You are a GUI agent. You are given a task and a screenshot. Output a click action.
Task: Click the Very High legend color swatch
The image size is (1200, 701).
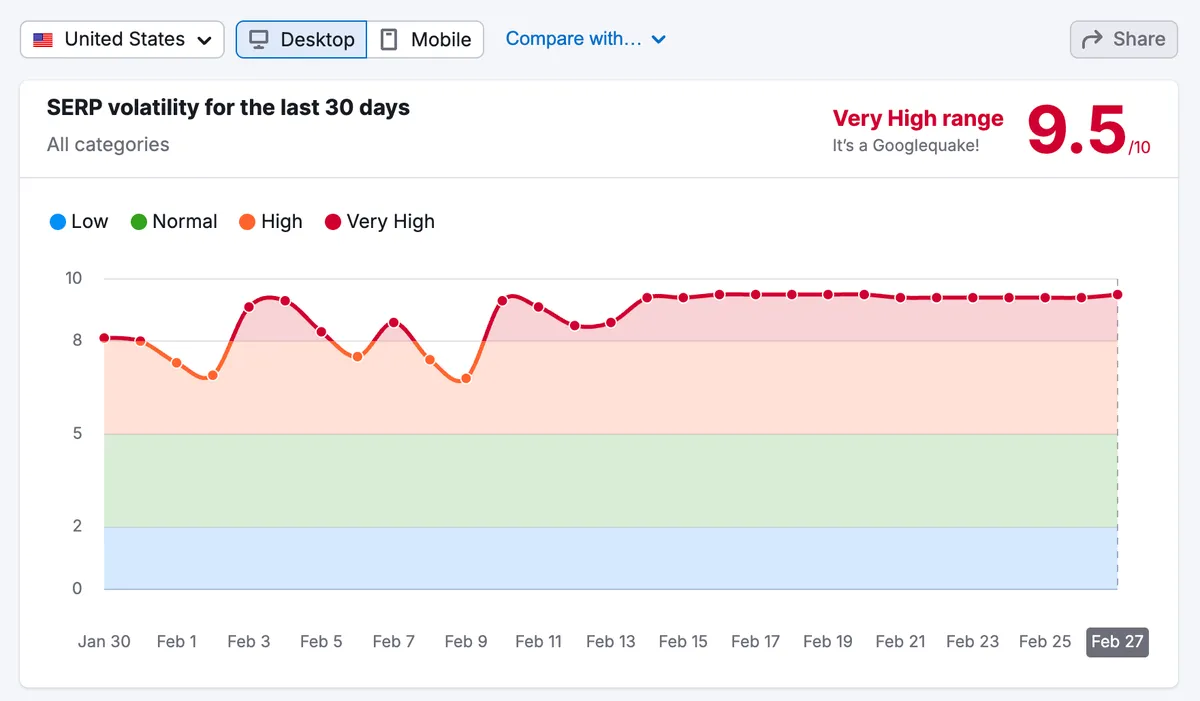(331, 221)
